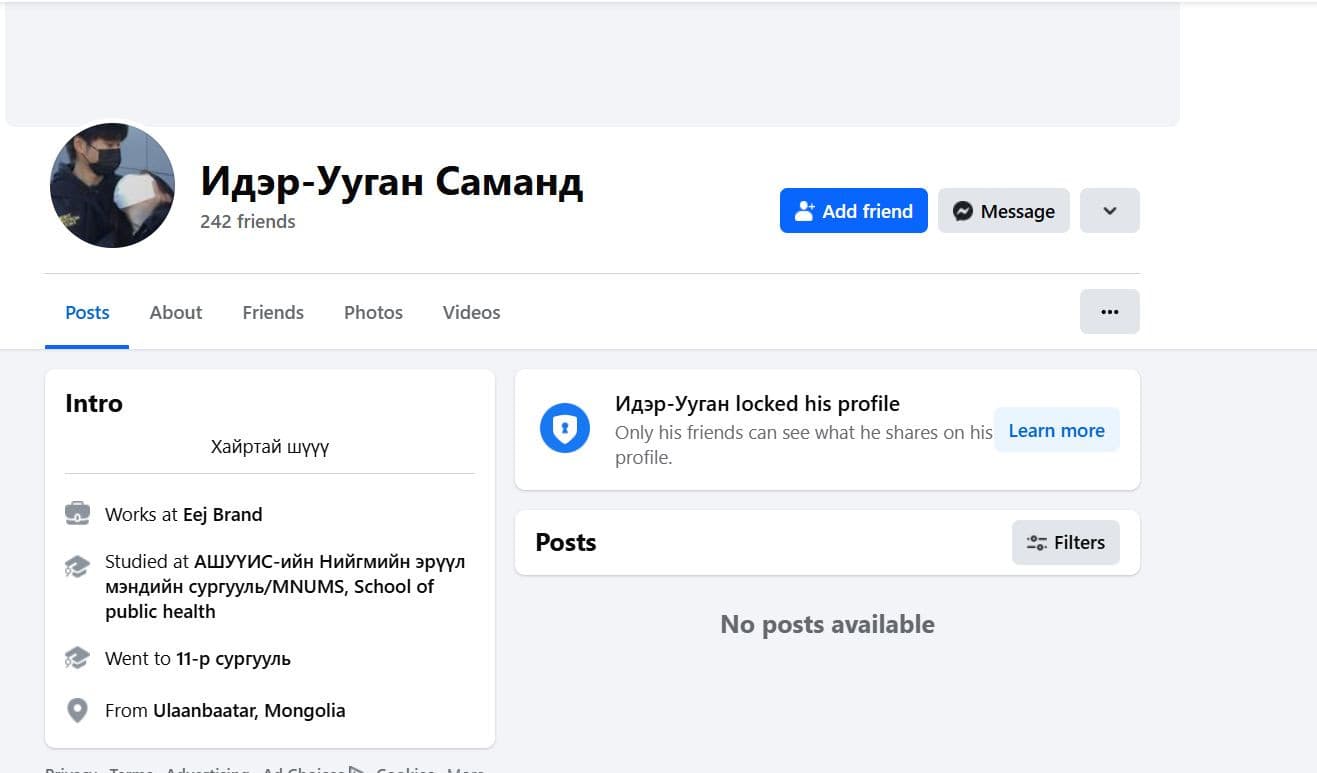Click the location pin icon

pos(77,710)
